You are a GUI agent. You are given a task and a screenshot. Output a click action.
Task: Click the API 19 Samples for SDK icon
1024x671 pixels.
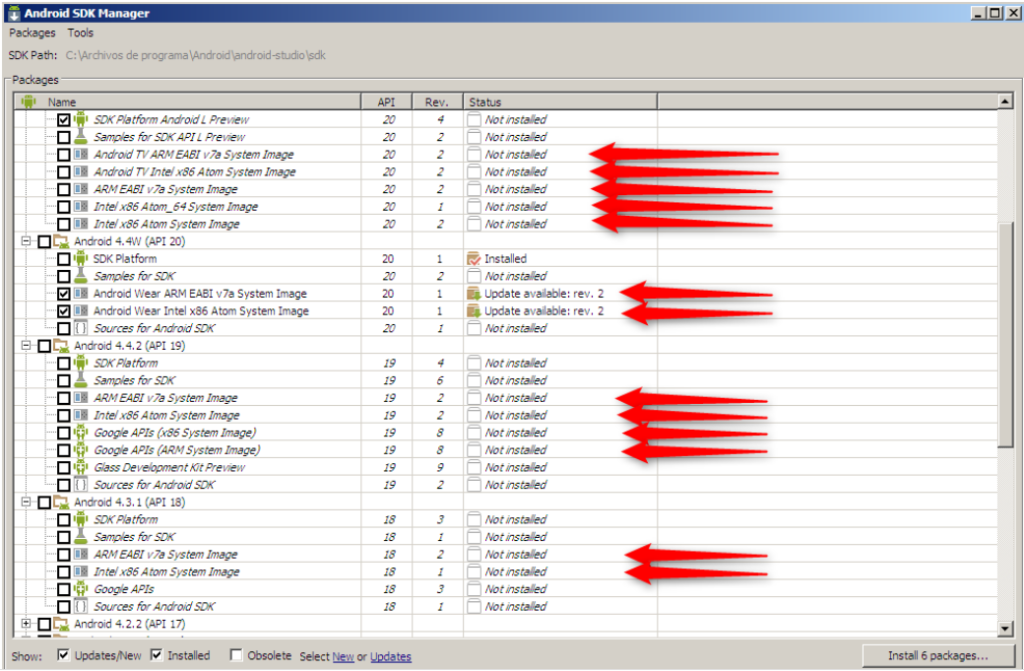(80, 380)
